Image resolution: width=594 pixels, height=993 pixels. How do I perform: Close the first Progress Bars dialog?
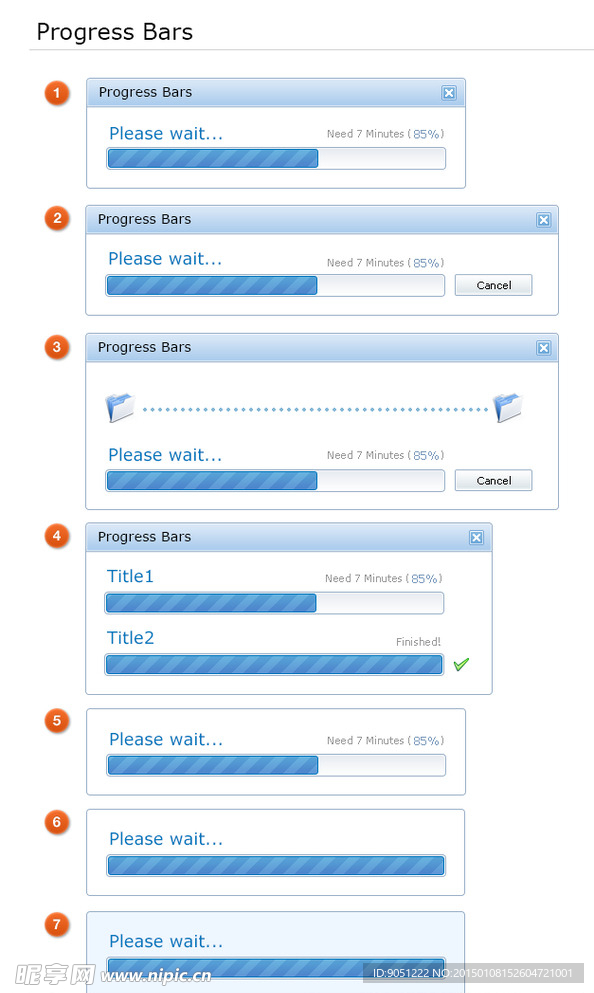(449, 93)
